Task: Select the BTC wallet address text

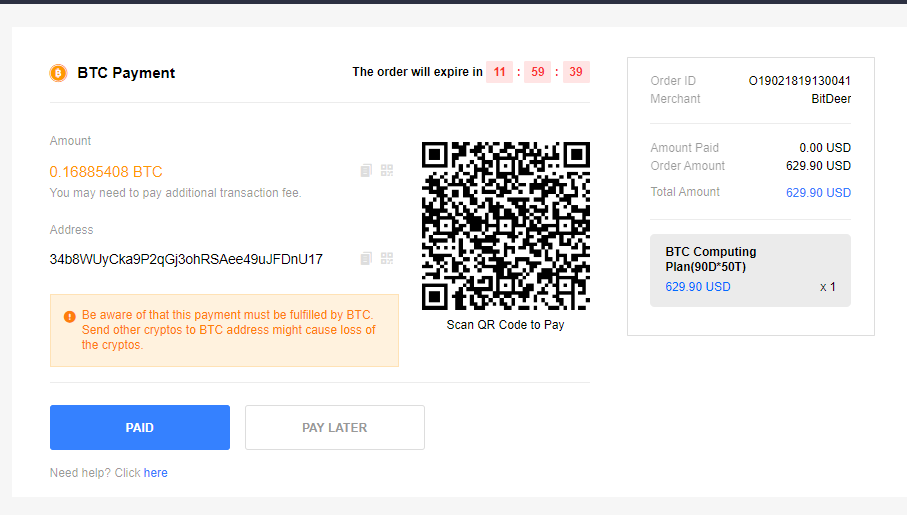Action: pos(186,259)
